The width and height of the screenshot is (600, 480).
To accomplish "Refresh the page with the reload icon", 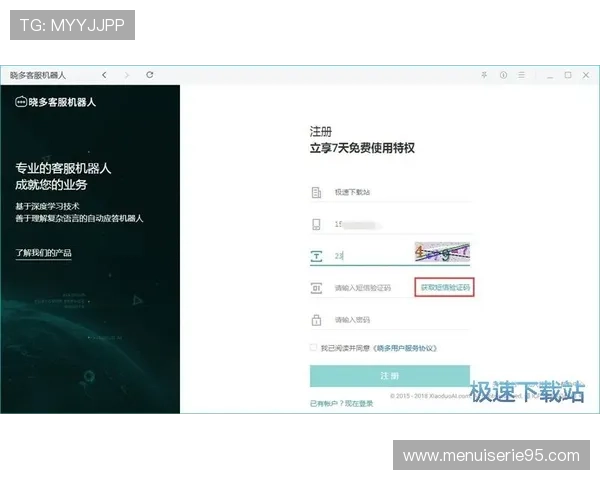I will tap(150, 75).
